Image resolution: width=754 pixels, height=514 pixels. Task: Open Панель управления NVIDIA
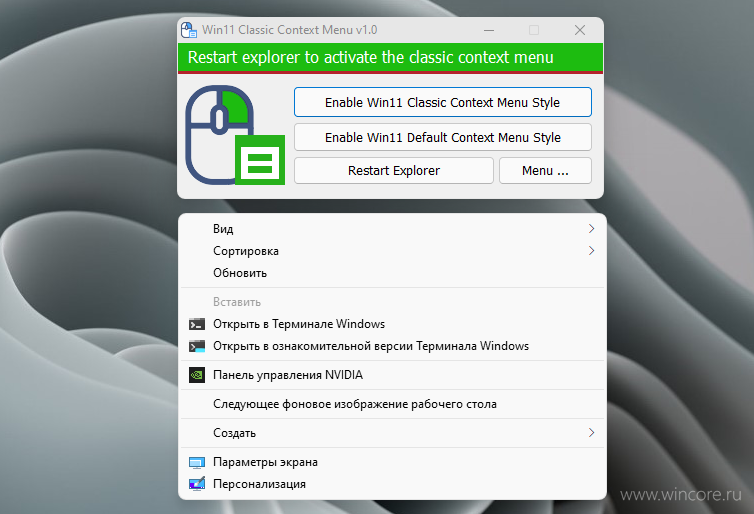point(392,375)
